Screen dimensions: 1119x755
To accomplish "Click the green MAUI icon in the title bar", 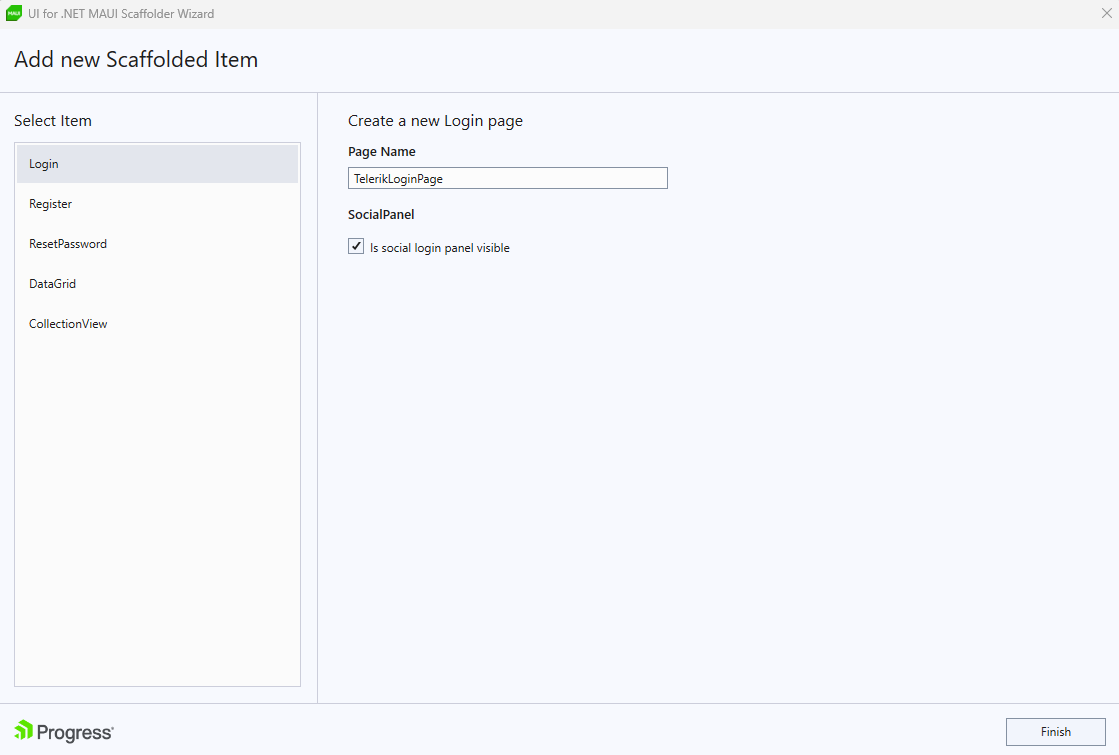I will click(13, 13).
